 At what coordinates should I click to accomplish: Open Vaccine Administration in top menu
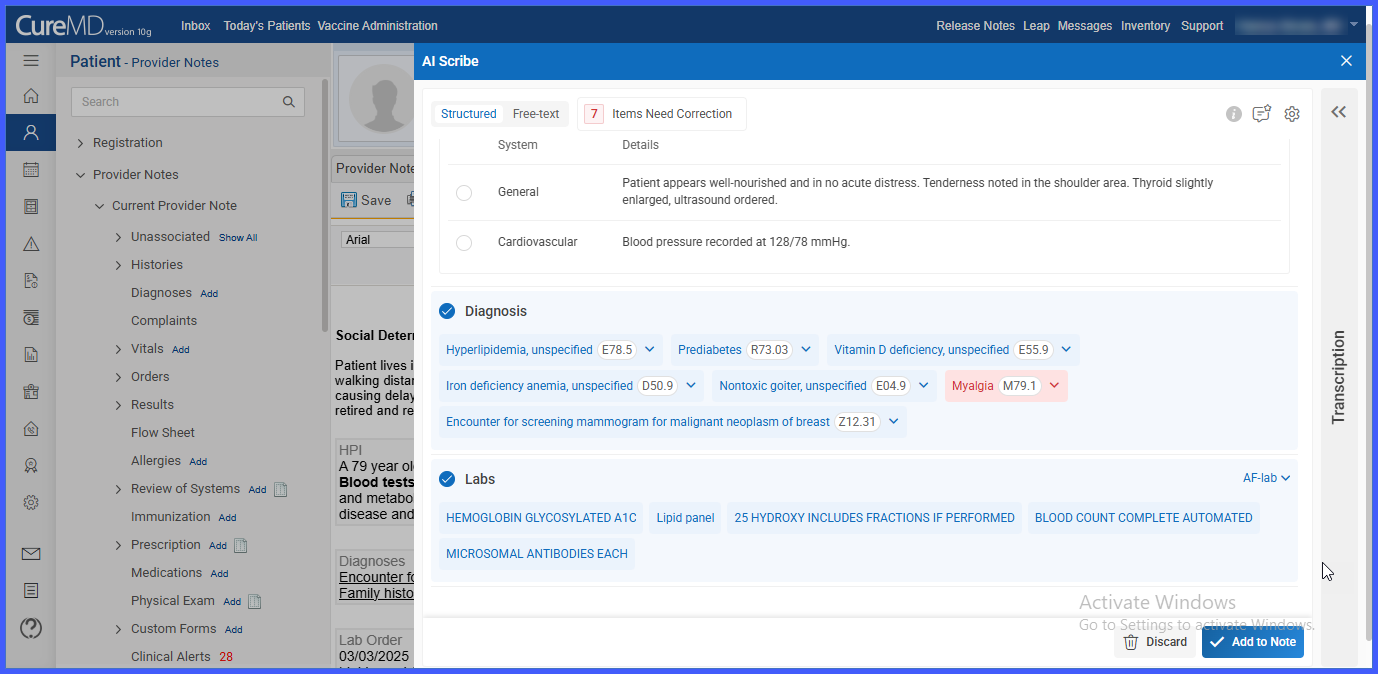tap(377, 26)
